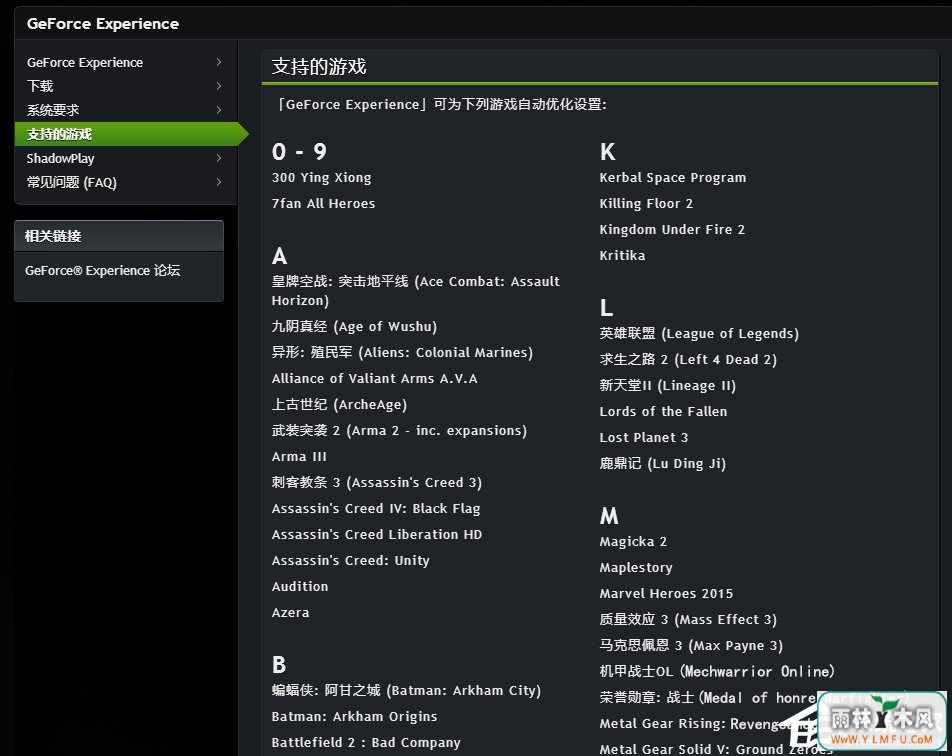952x756 pixels.
Task: Click 新天堂II (Lineage II) entry
Action: point(667,386)
